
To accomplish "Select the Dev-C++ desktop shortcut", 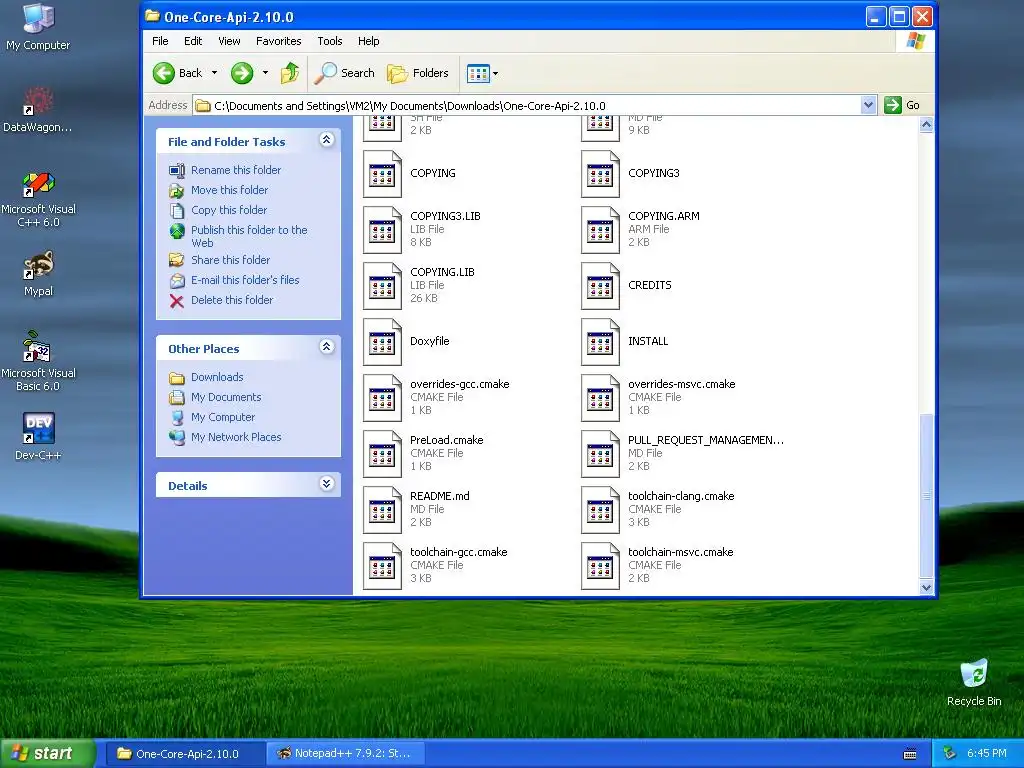I will coord(39,429).
